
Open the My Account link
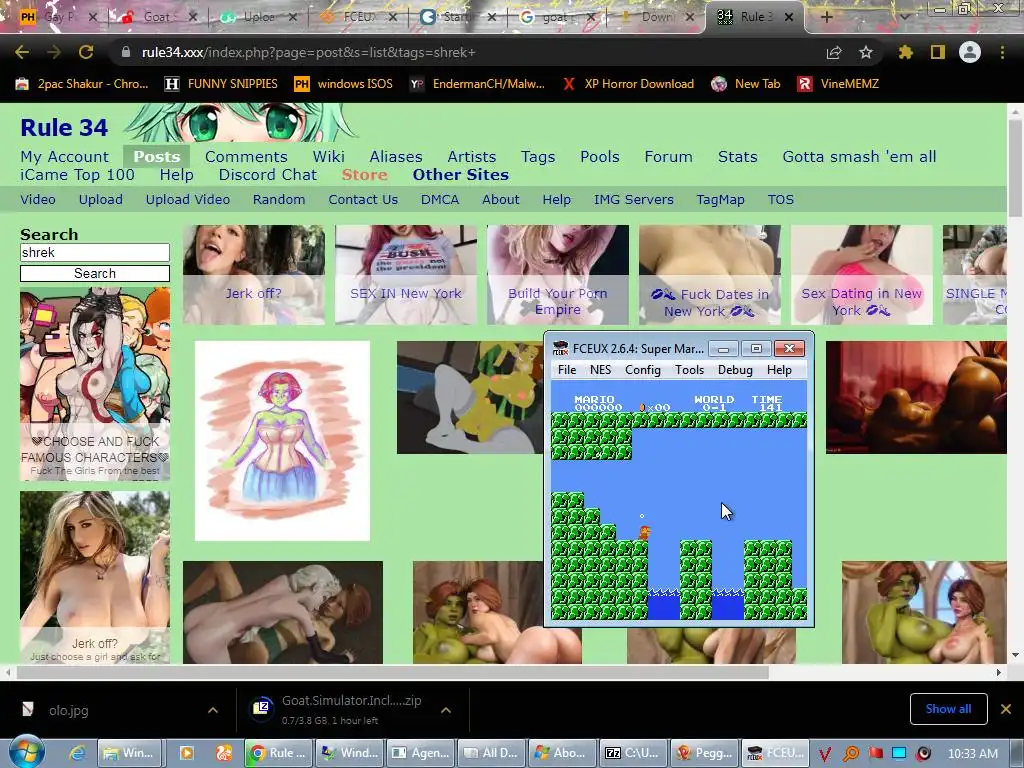click(65, 157)
